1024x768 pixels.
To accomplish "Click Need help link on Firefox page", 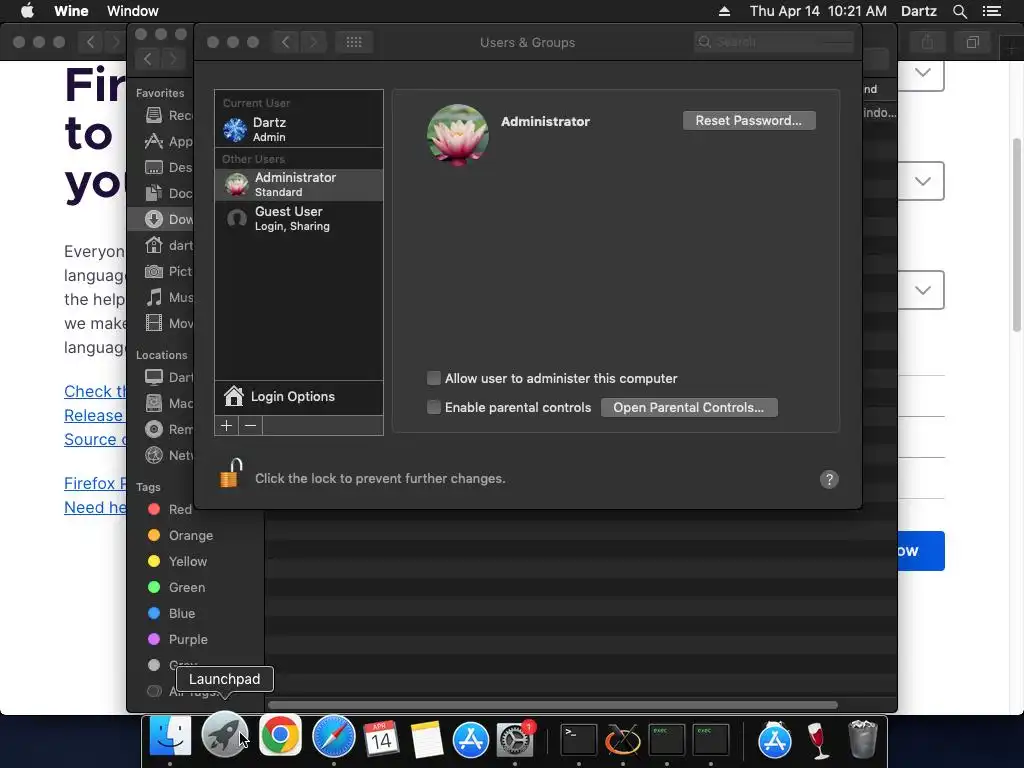I will [x=95, y=507].
